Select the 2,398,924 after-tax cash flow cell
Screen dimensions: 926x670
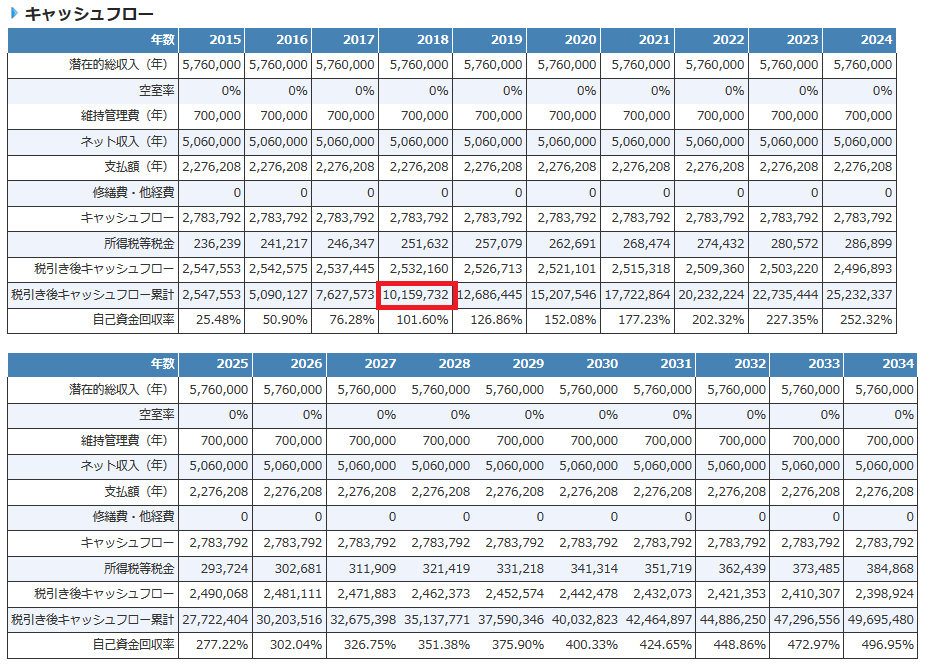pos(880,594)
